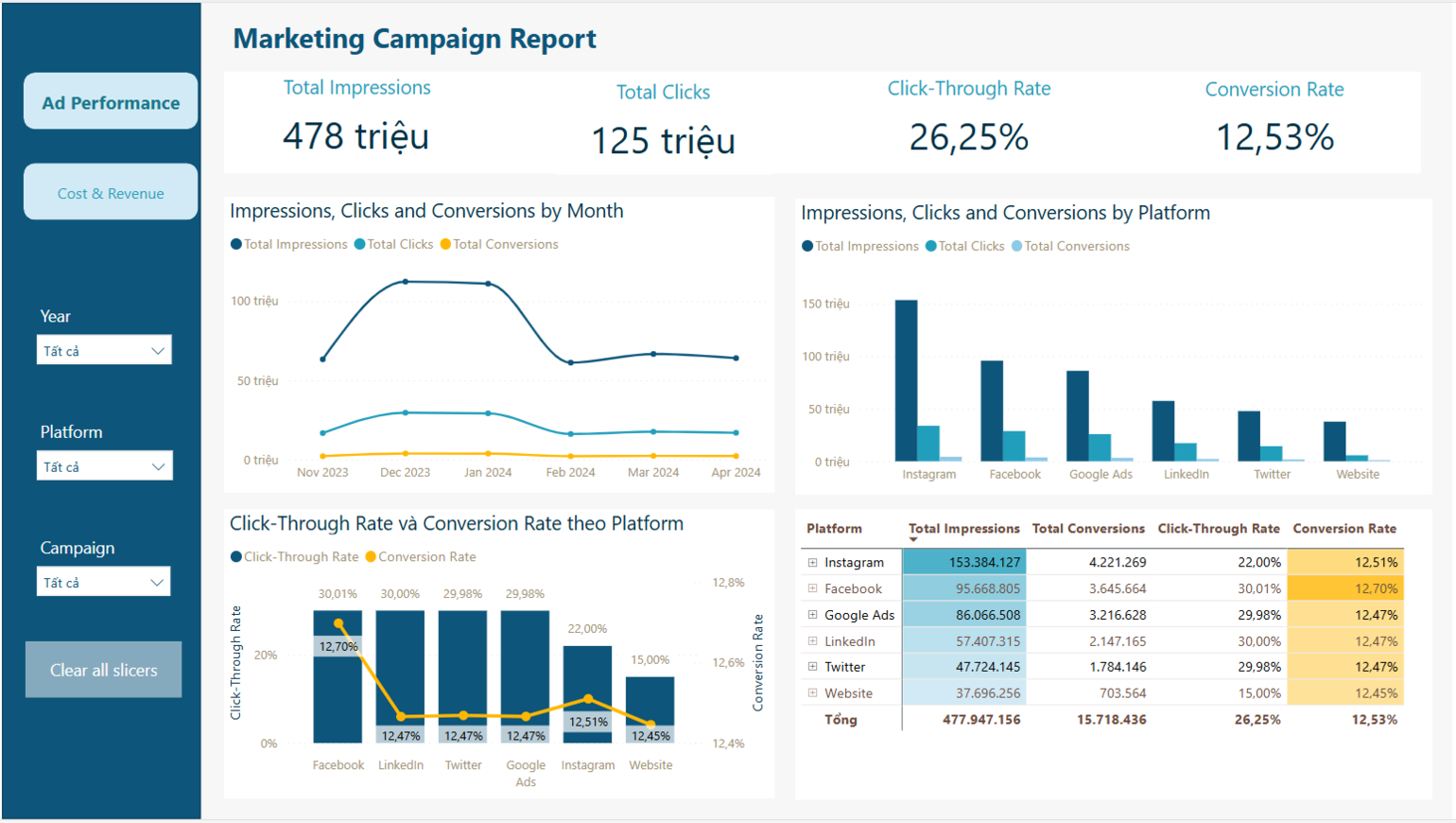Expand LinkedIn row plus icon
Screen dimensions: 1456x823
click(812, 641)
